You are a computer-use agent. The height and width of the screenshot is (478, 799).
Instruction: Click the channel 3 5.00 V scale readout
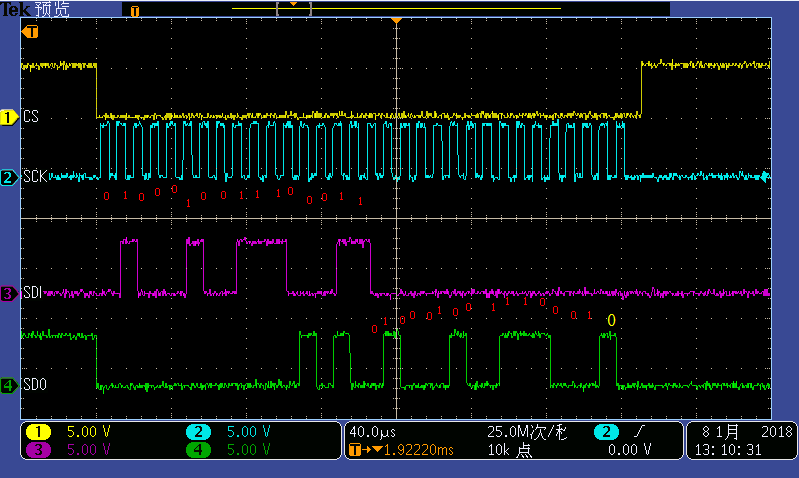point(89,450)
